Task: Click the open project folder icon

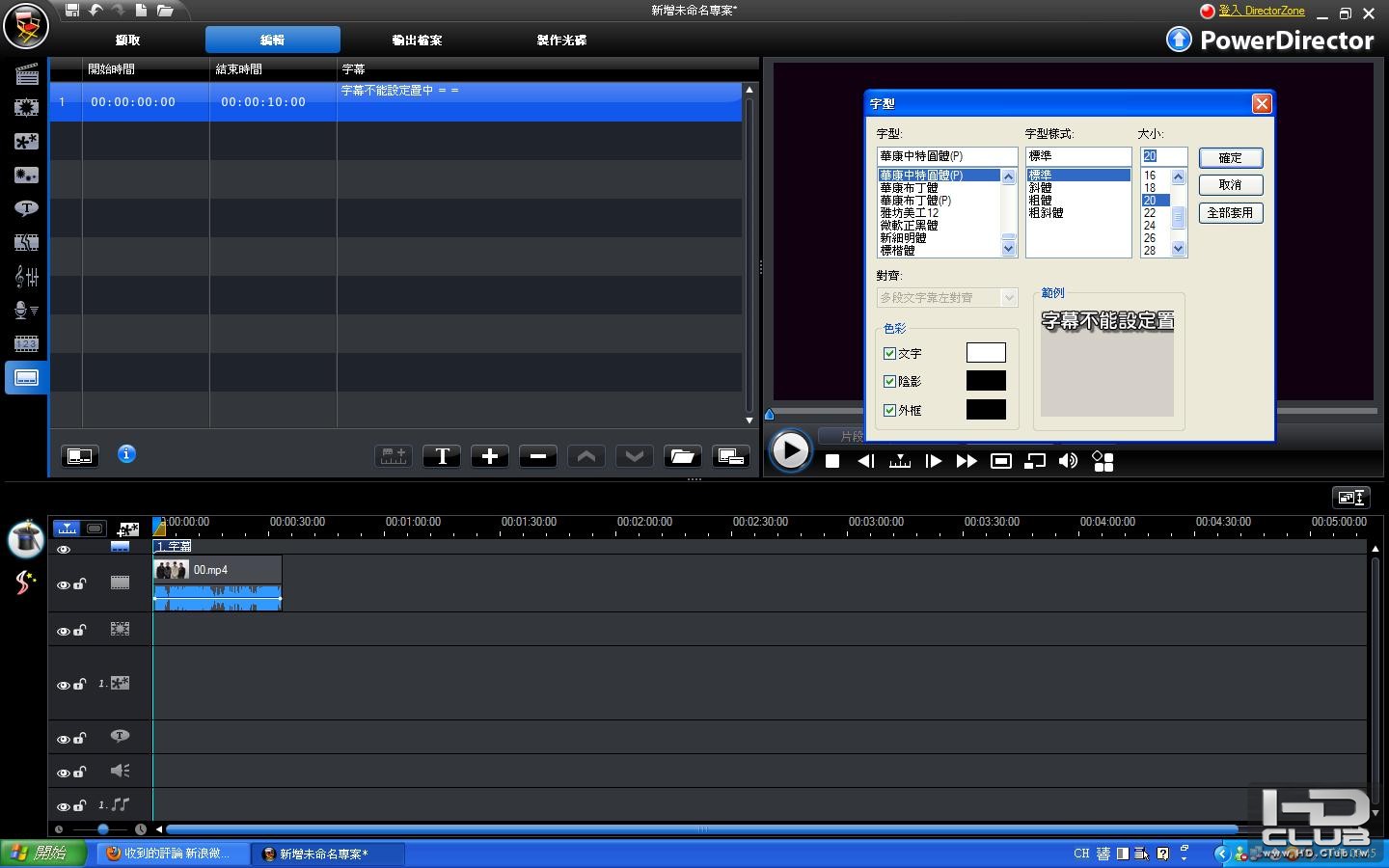Action: 165,11
